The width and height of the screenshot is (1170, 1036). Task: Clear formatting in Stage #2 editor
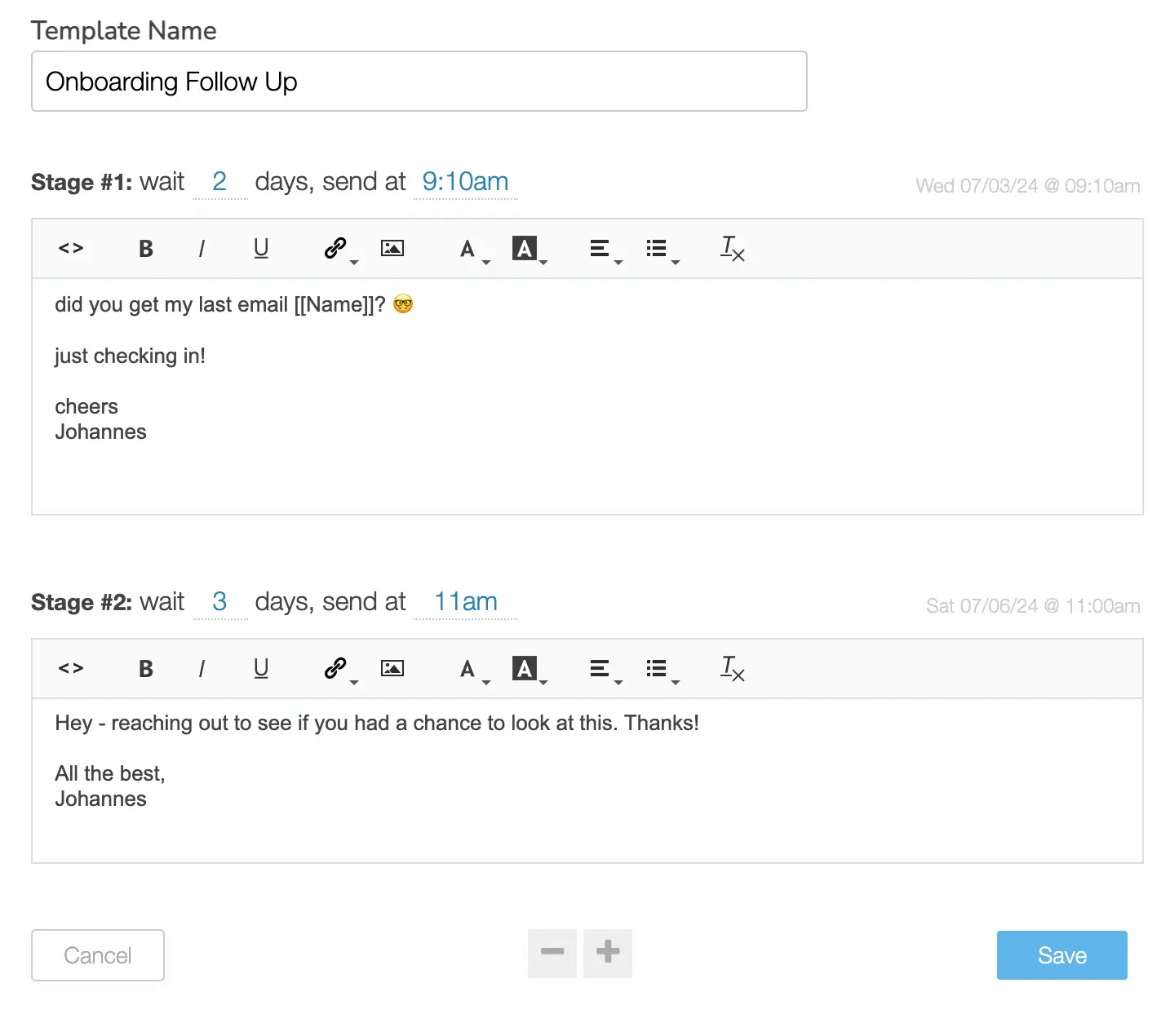[x=732, y=669]
